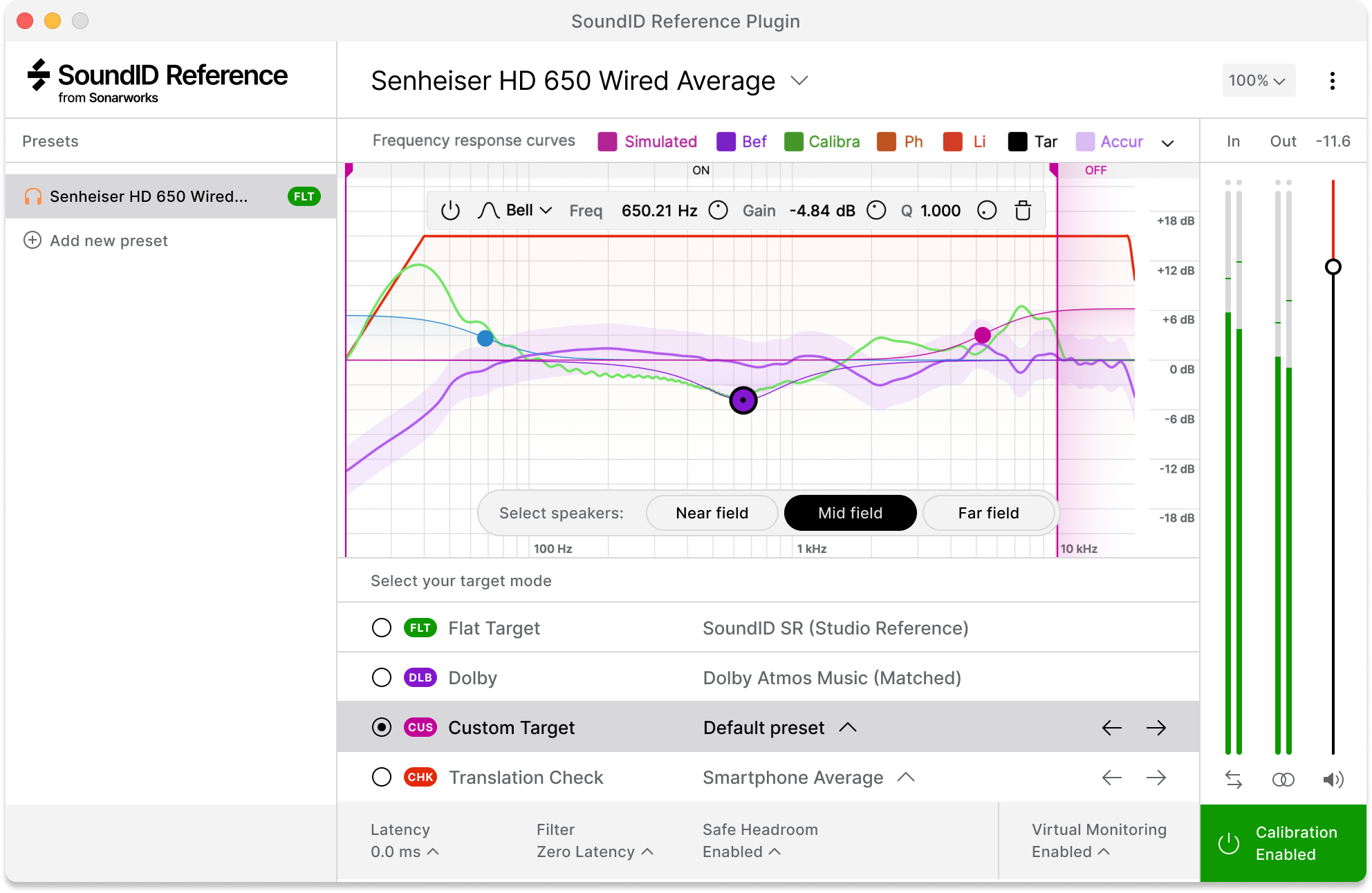Image resolution: width=1372 pixels, height=893 pixels.
Task: Open the Senheiser HD 650 profile dropdown
Action: pyautogui.click(x=799, y=81)
